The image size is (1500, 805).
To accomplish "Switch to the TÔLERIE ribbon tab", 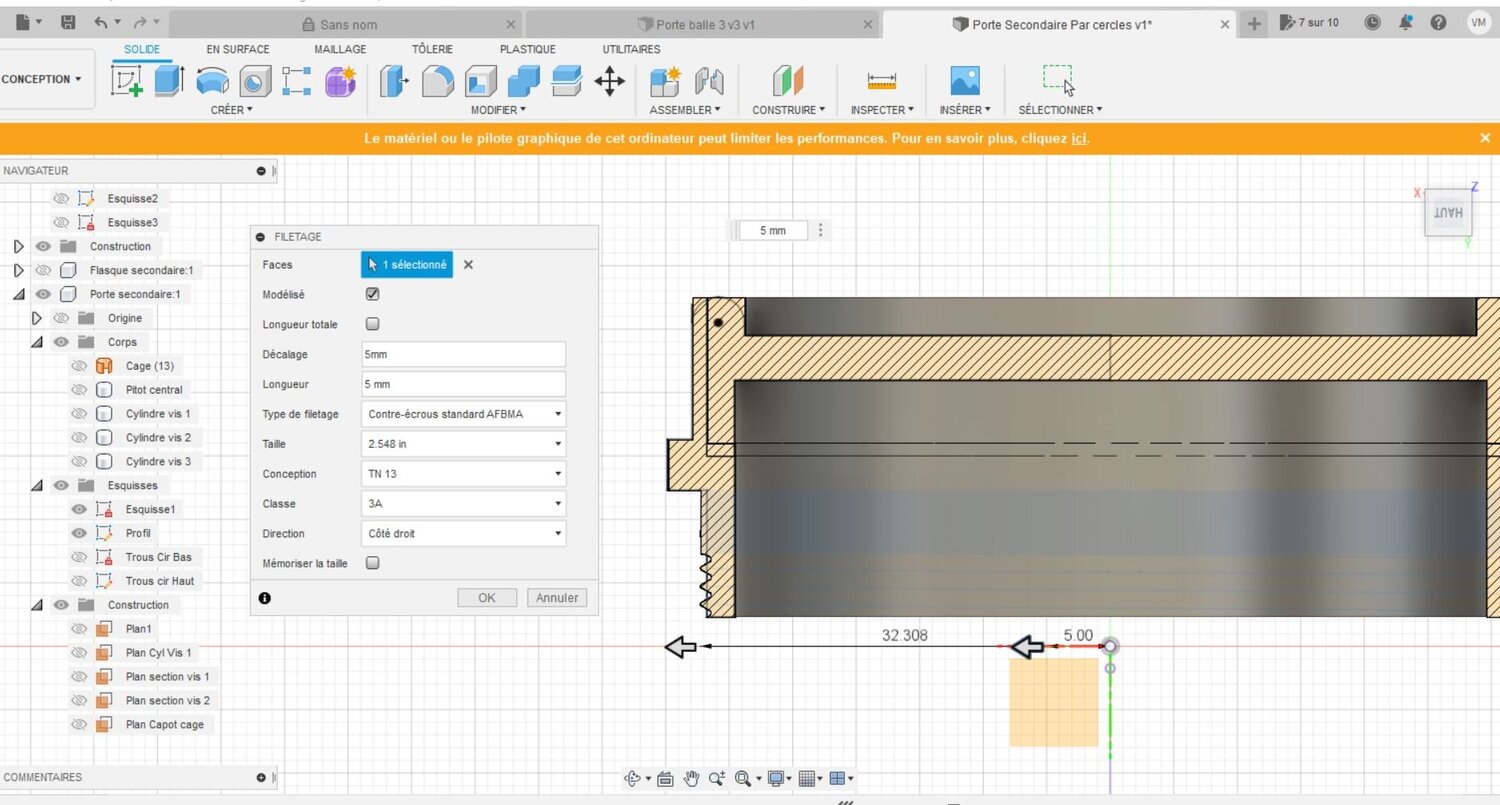I will (x=432, y=49).
